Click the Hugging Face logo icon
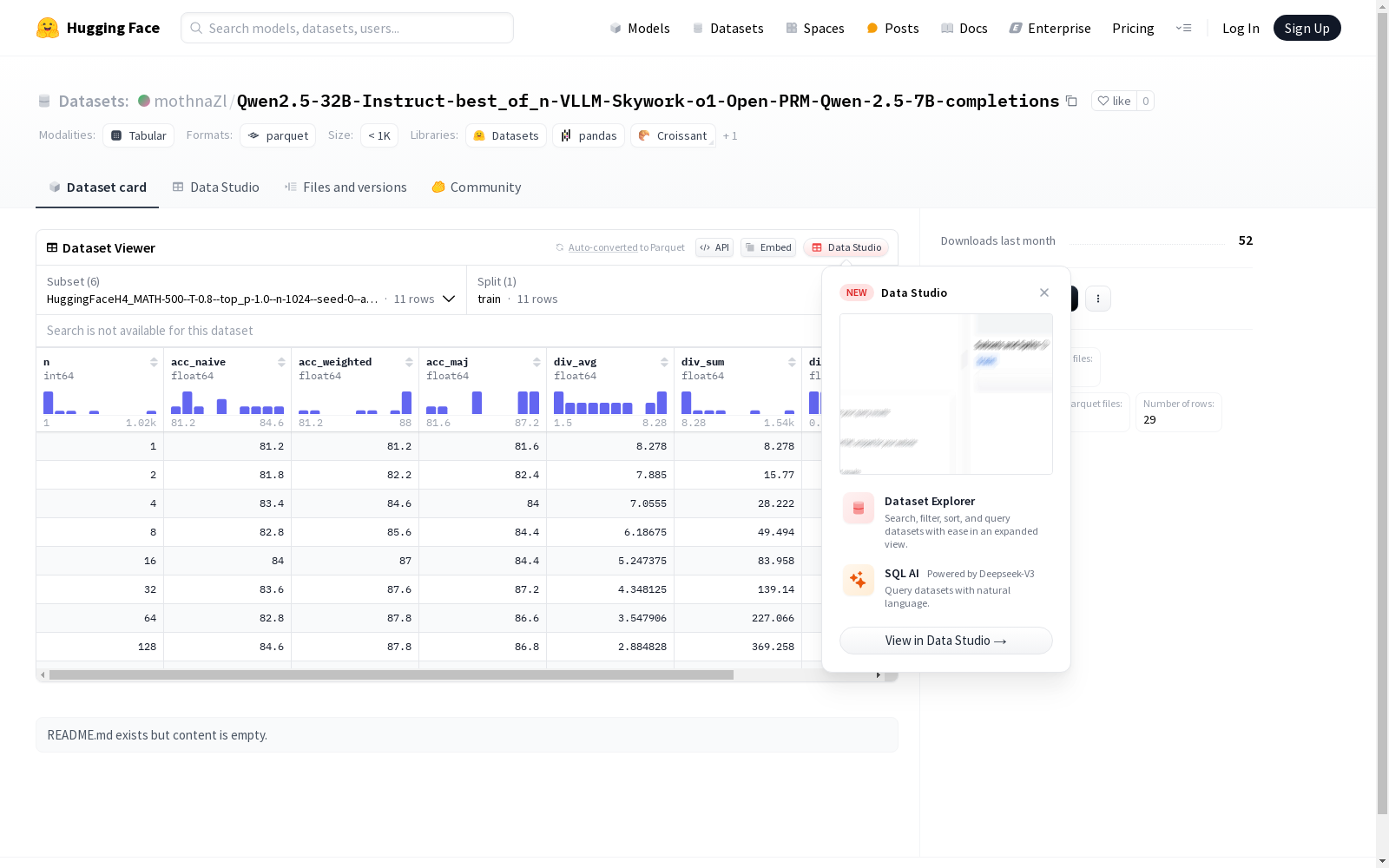 pyautogui.click(x=48, y=28)
